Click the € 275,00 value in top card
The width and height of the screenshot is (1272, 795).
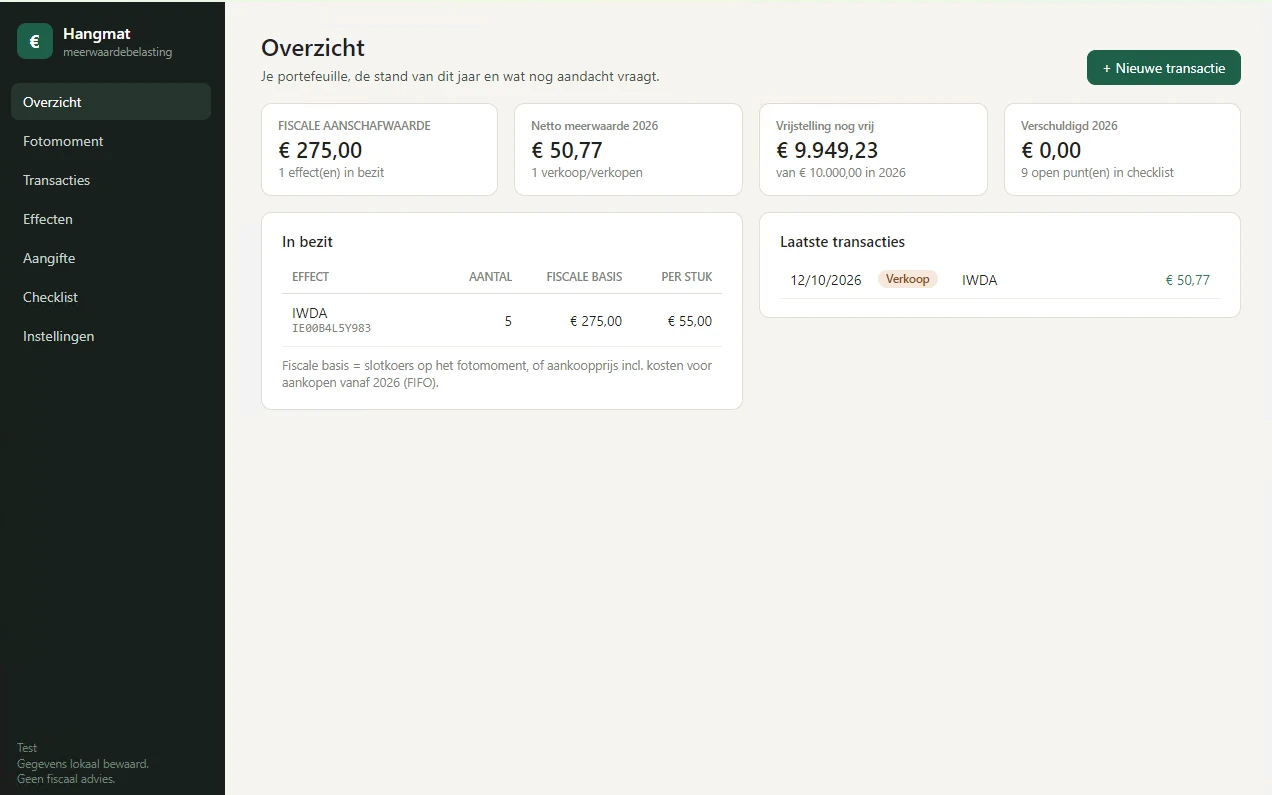[320, 150]
